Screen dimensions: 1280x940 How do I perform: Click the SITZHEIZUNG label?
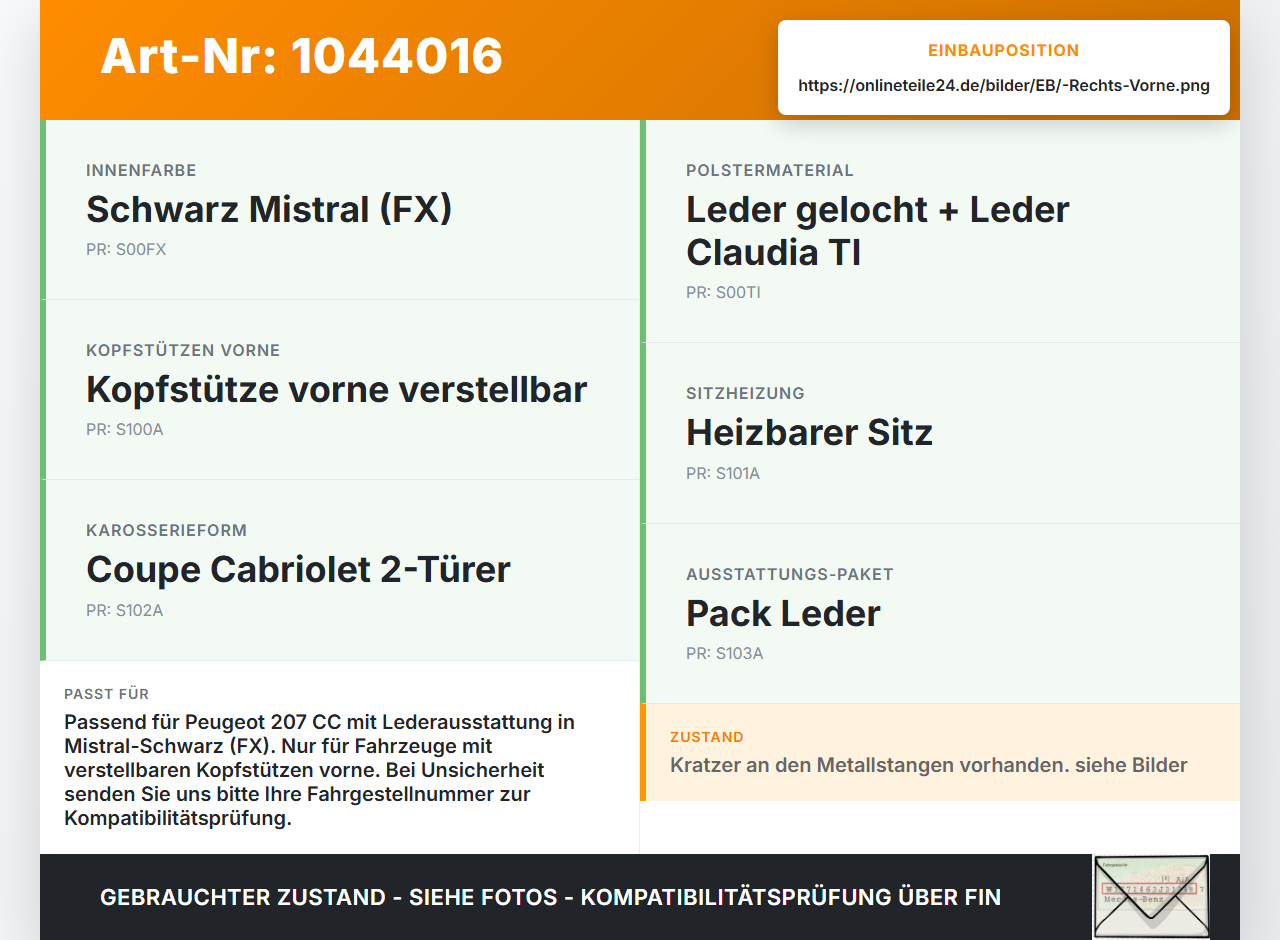[x=745, y=394]
